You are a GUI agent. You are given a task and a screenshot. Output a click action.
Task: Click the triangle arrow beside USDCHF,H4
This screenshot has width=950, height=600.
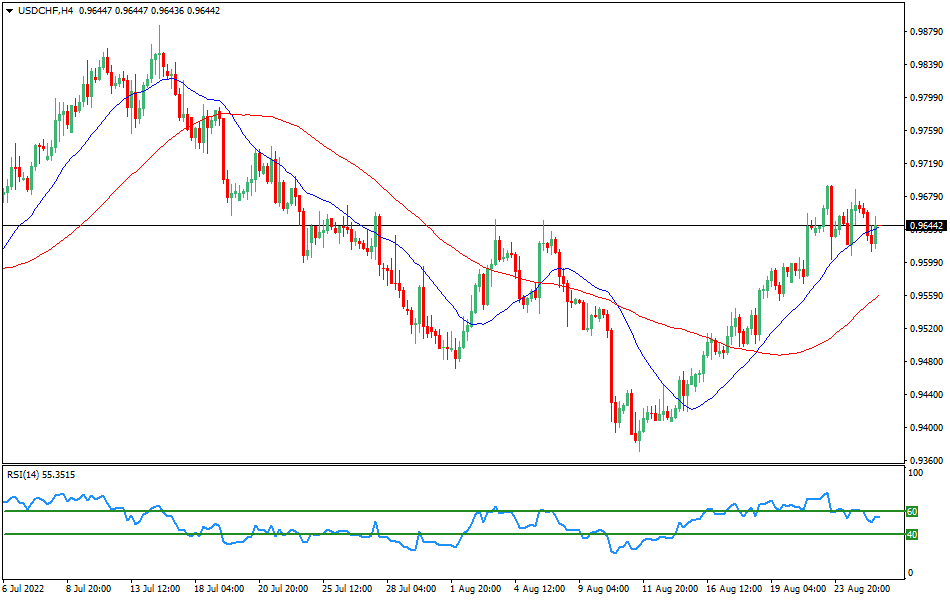[x=9, y=10]
